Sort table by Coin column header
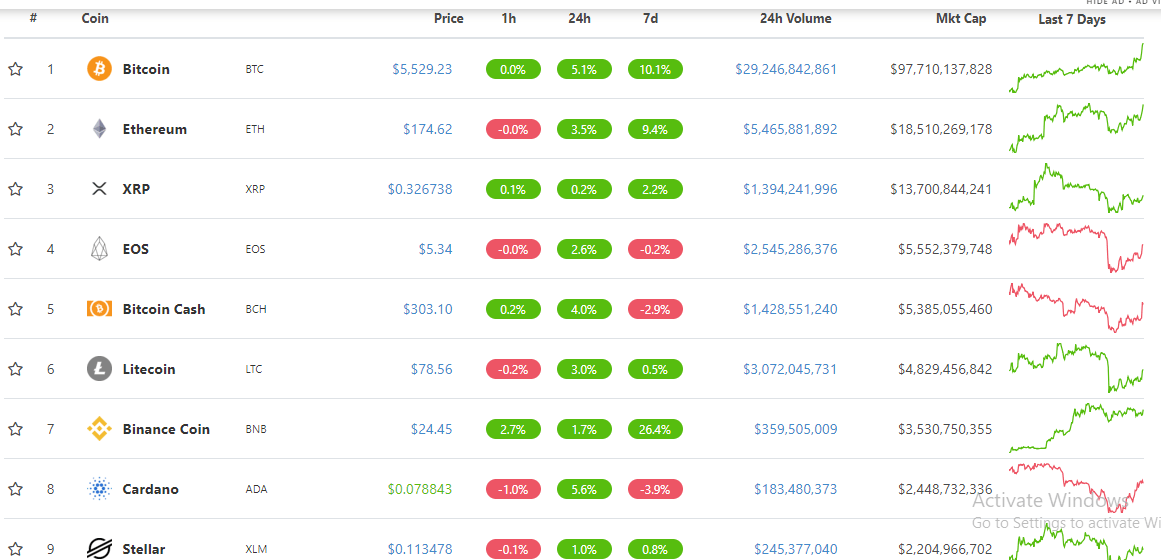 pyautogui.click(x=95, y=19)
